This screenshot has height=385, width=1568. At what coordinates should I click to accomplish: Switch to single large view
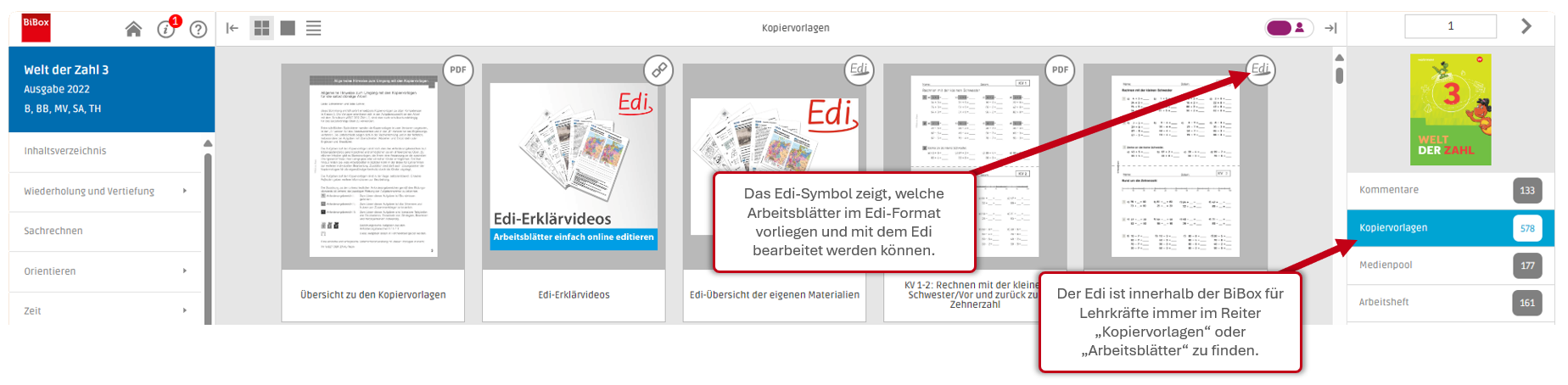pos(288,28)
